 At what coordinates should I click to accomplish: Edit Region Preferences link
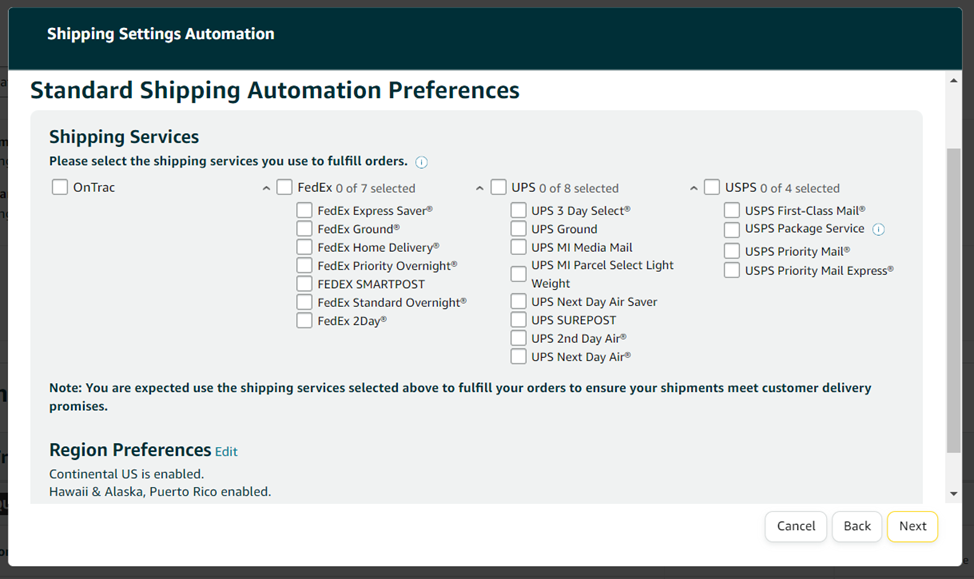(226, 452)
